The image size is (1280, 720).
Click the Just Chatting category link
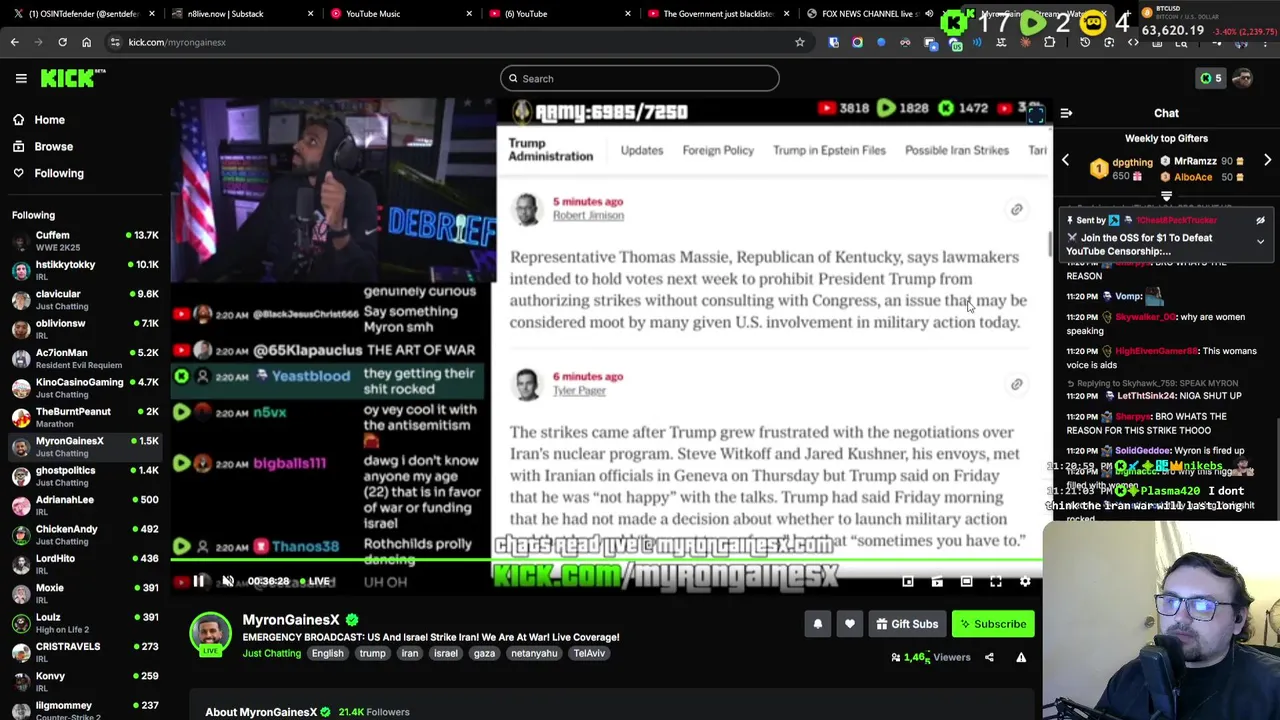271,653
